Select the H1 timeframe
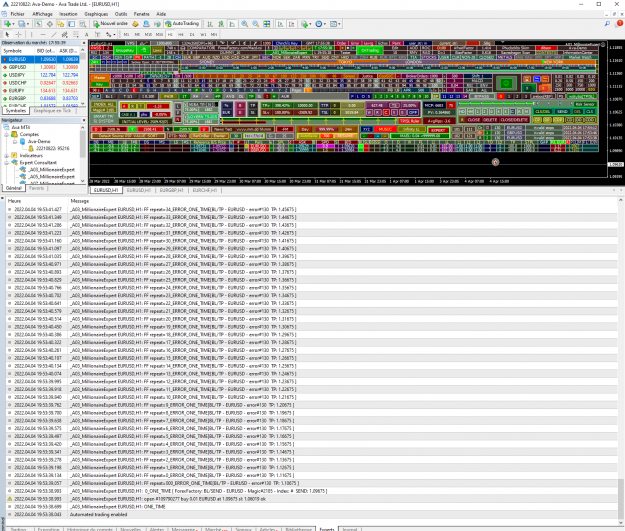Viewport: 625px width, 531px height. pos(170,35)
